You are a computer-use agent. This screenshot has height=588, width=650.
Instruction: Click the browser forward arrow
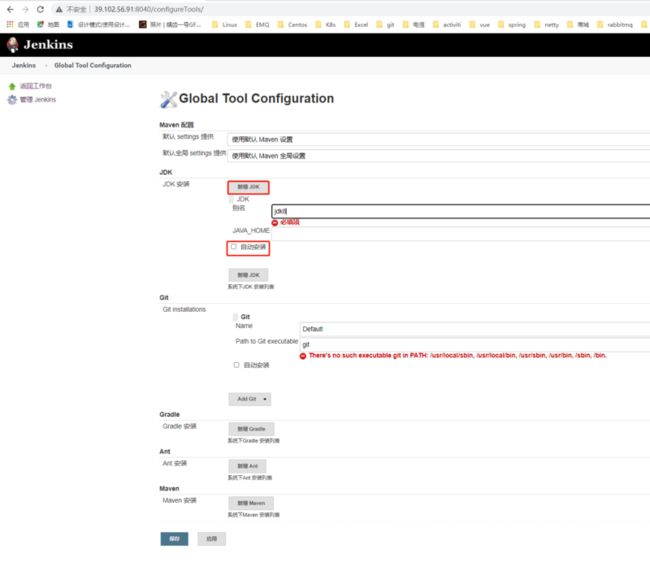click(x=25, y=9)
